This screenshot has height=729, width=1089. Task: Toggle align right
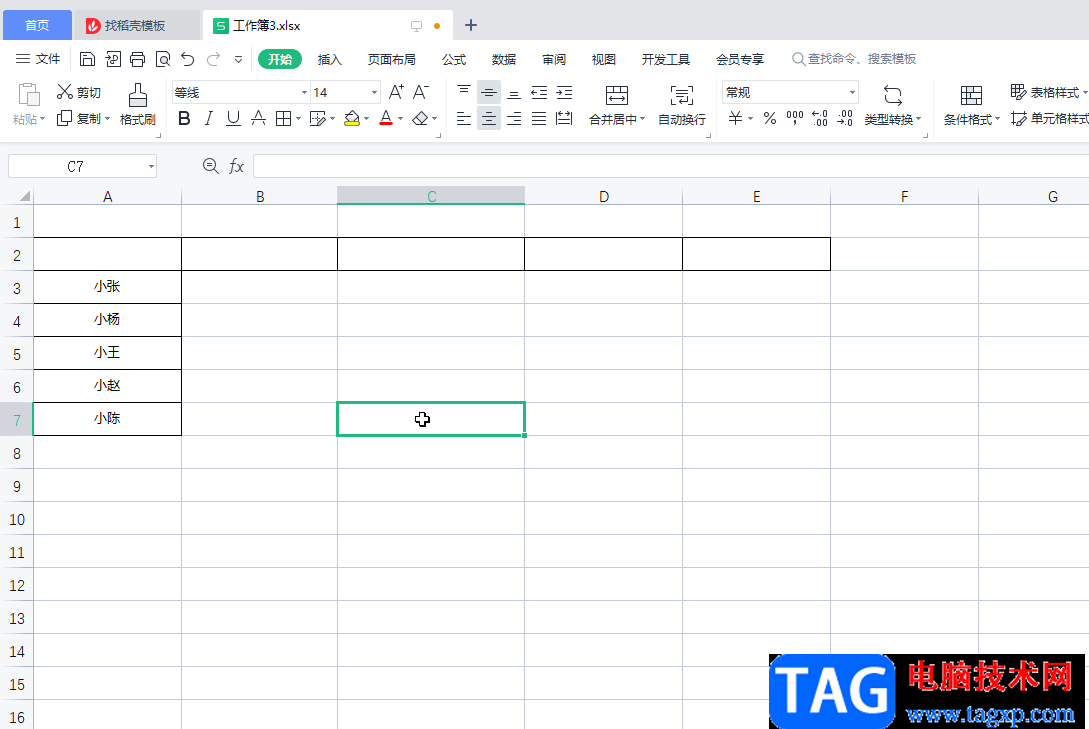click(x=514, y=119)
